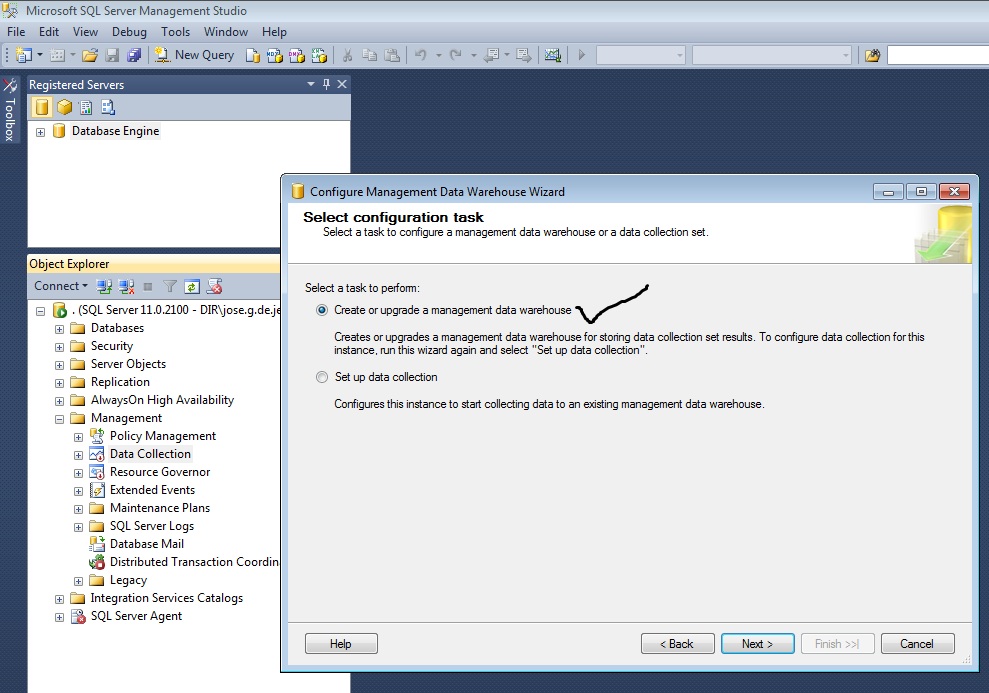The image size is (989, 693).
Task: Open the Toolbox side tab
Action: click(x=9, y=111)
